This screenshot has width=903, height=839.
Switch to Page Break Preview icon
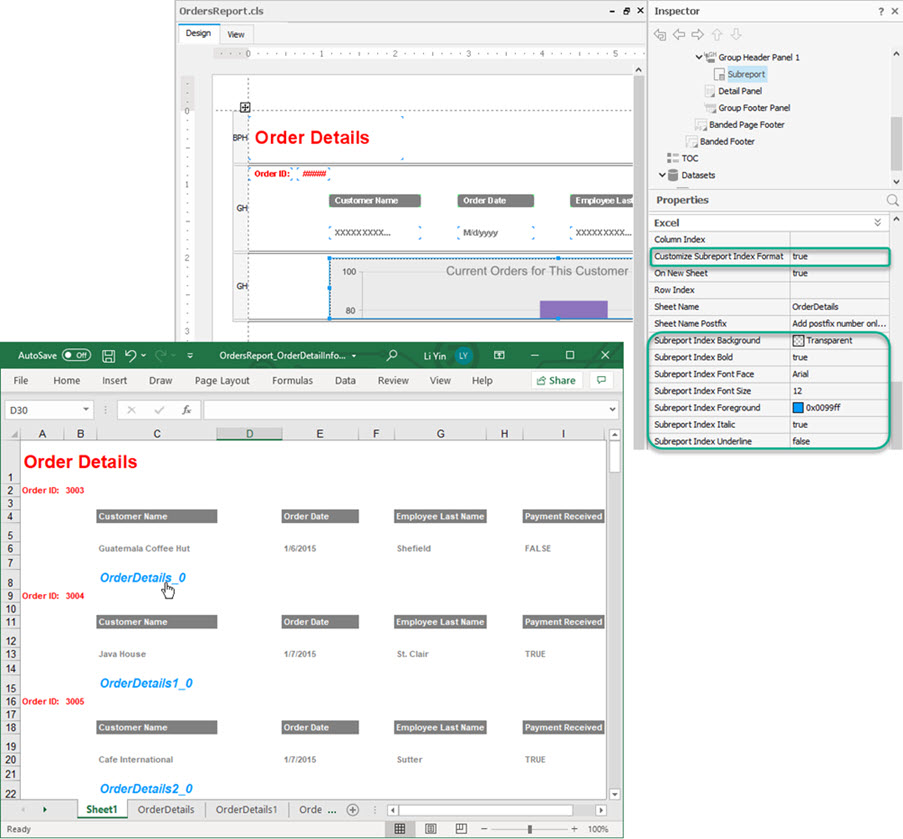(x=461, y=829)
